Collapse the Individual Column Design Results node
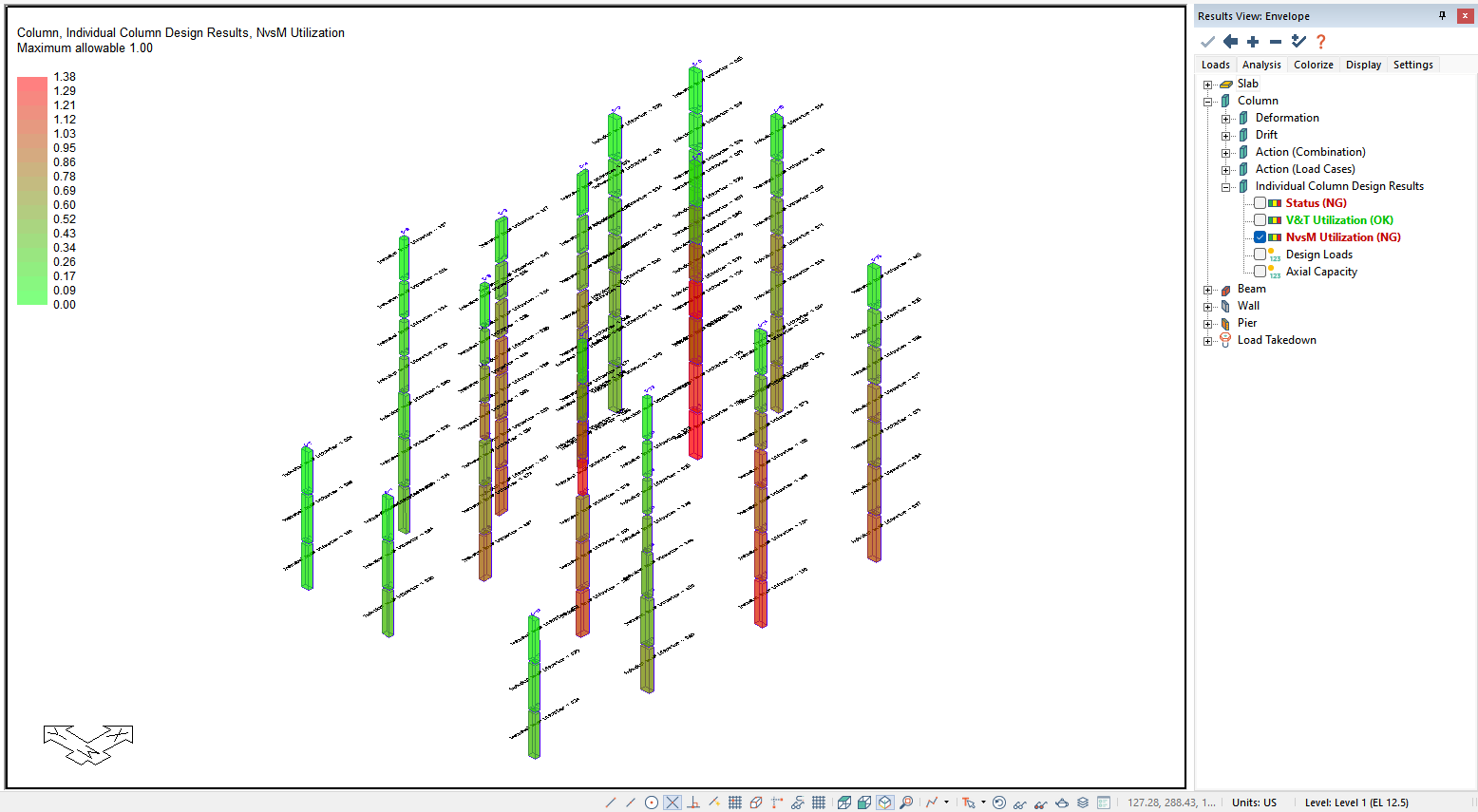 [x=1226, y=187]
